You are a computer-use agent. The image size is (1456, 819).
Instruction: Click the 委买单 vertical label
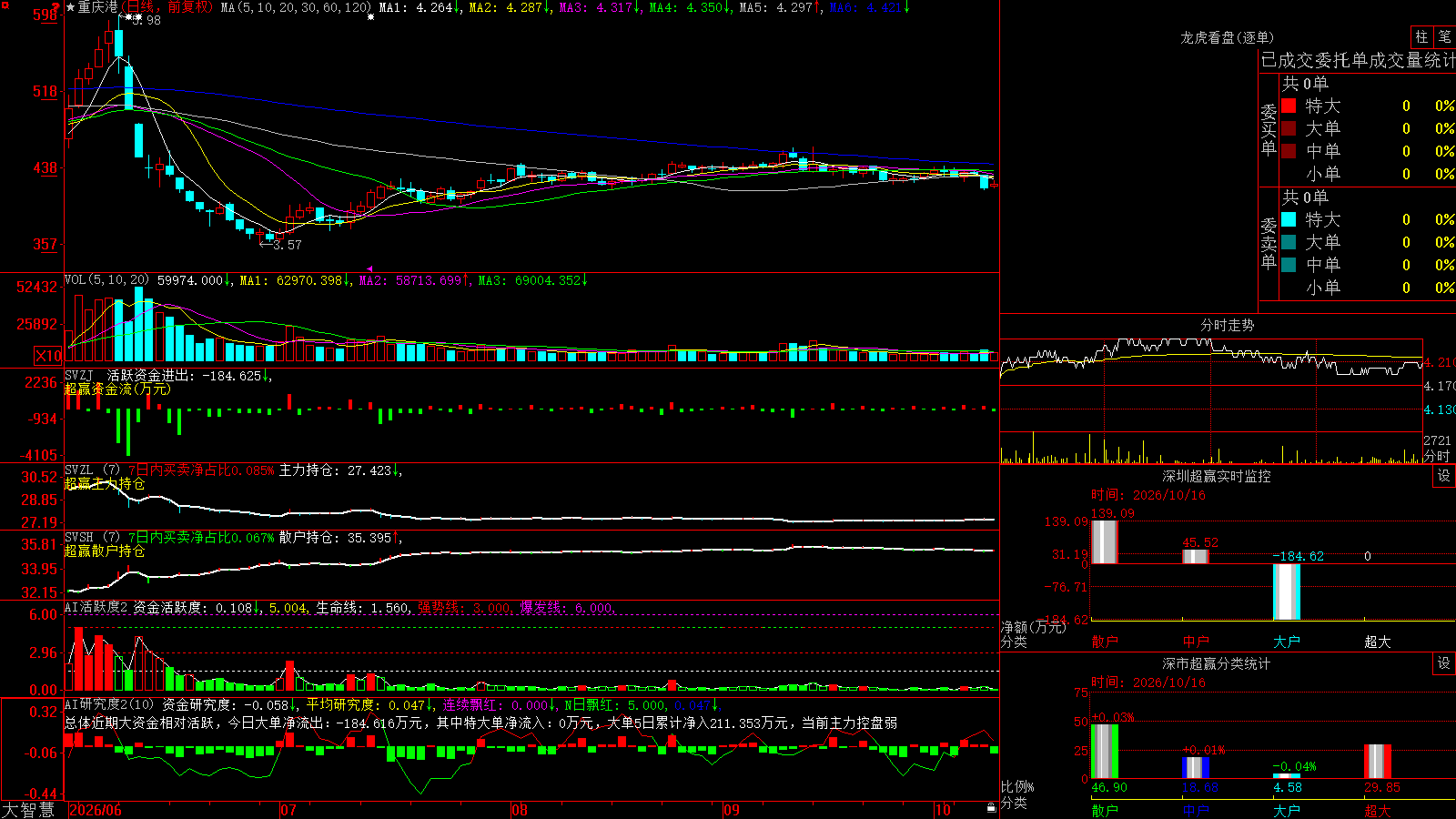pos(1269,129)
